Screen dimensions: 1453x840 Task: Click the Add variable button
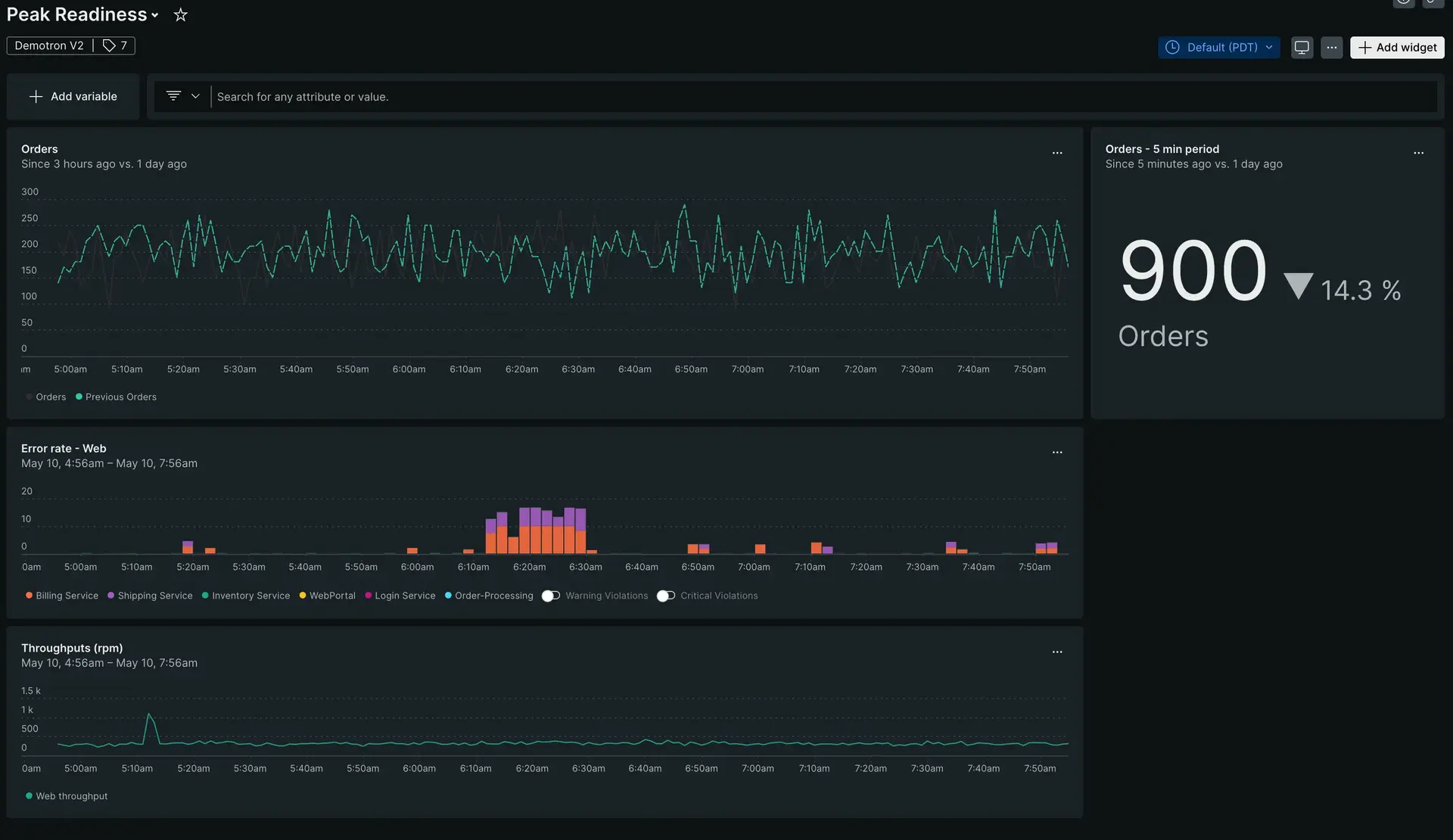coord(73,97)
